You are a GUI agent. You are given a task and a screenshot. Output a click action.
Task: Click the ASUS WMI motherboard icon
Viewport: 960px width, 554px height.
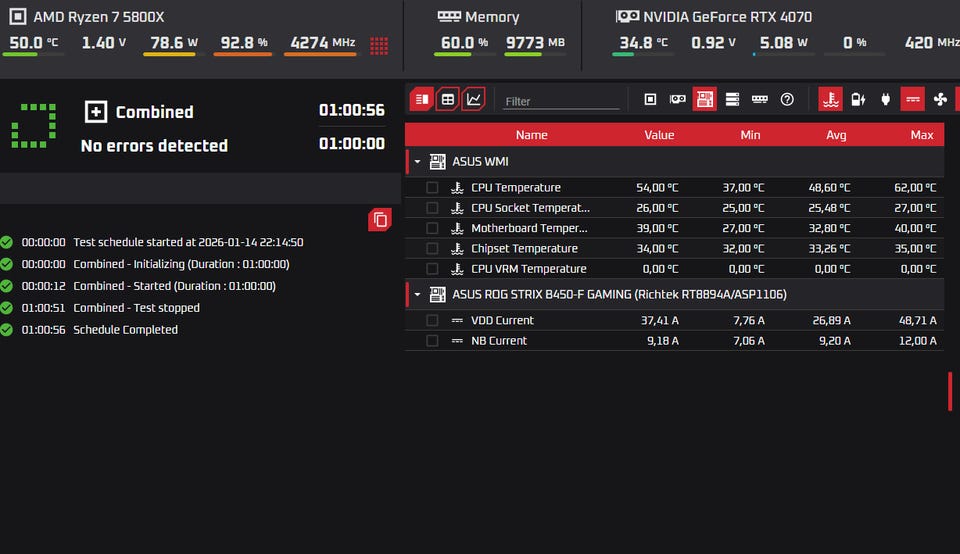pyautogui.click(x=437, y=162)
